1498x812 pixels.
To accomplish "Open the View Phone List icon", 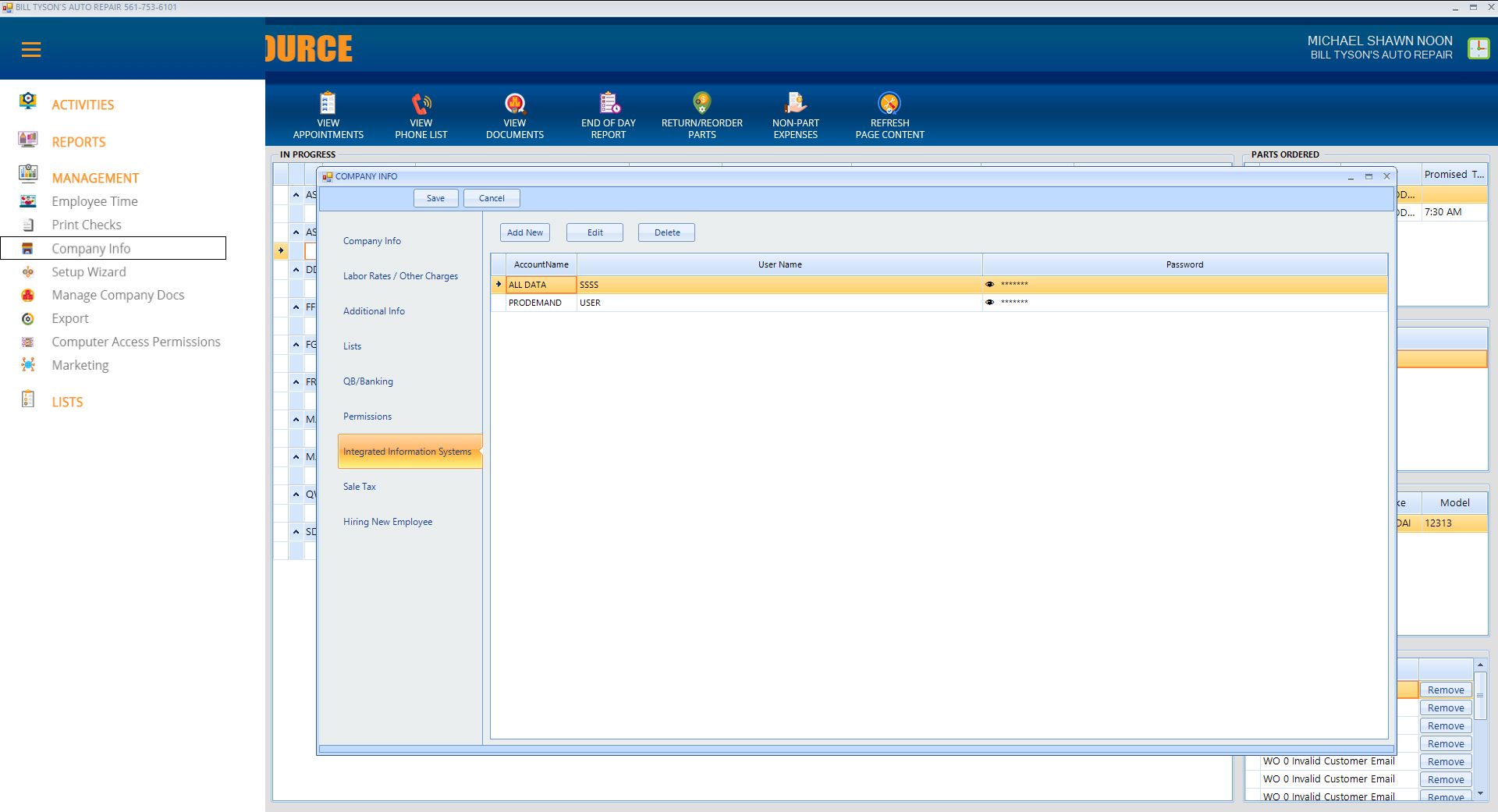I will click(x=421, y=104).
